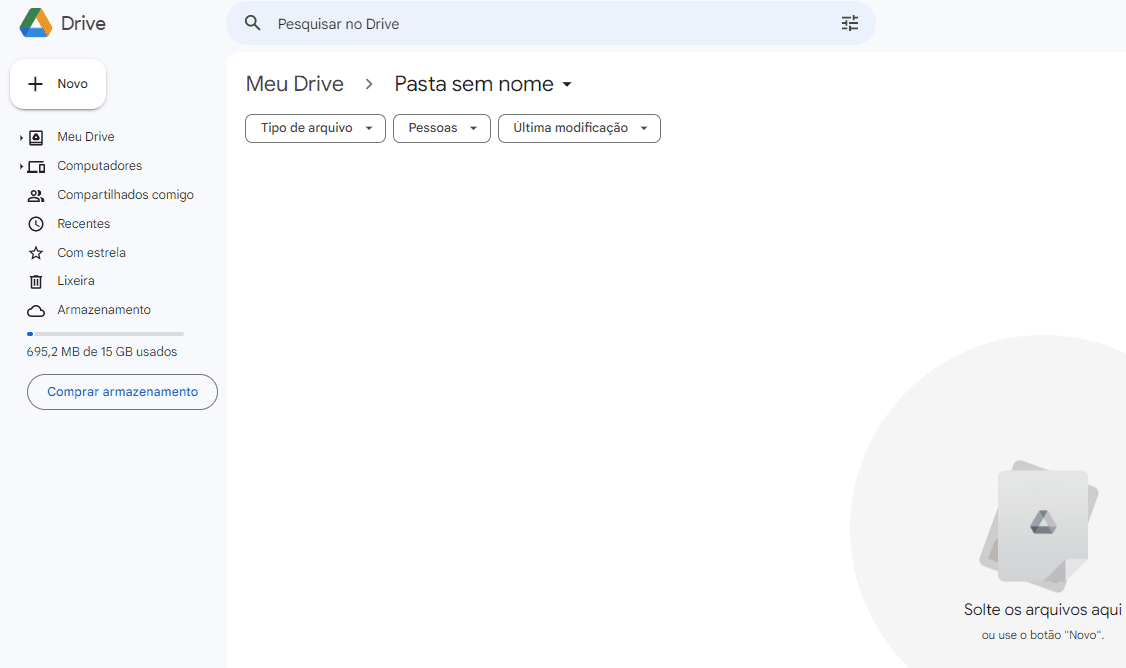
Task: Click the Novo button
Action: [57, 84]
